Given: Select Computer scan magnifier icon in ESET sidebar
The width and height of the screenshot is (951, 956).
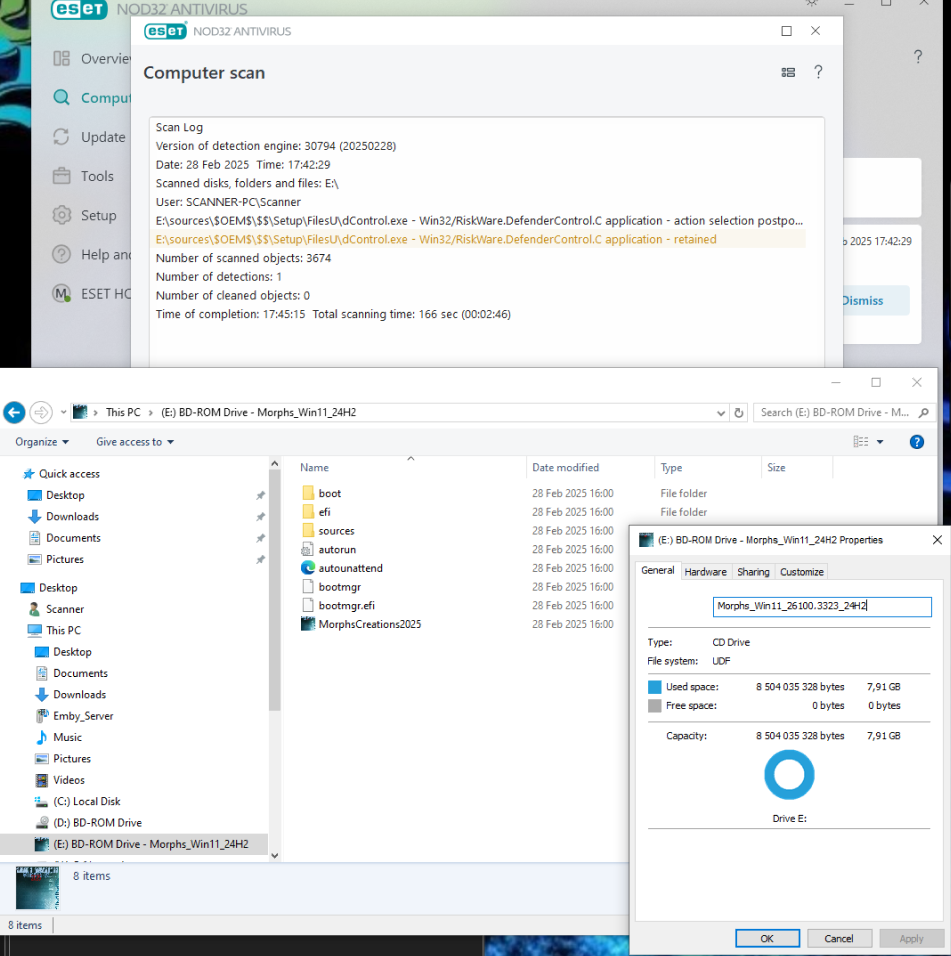Looking at the screenshot, I should click(x=62, y=98).
